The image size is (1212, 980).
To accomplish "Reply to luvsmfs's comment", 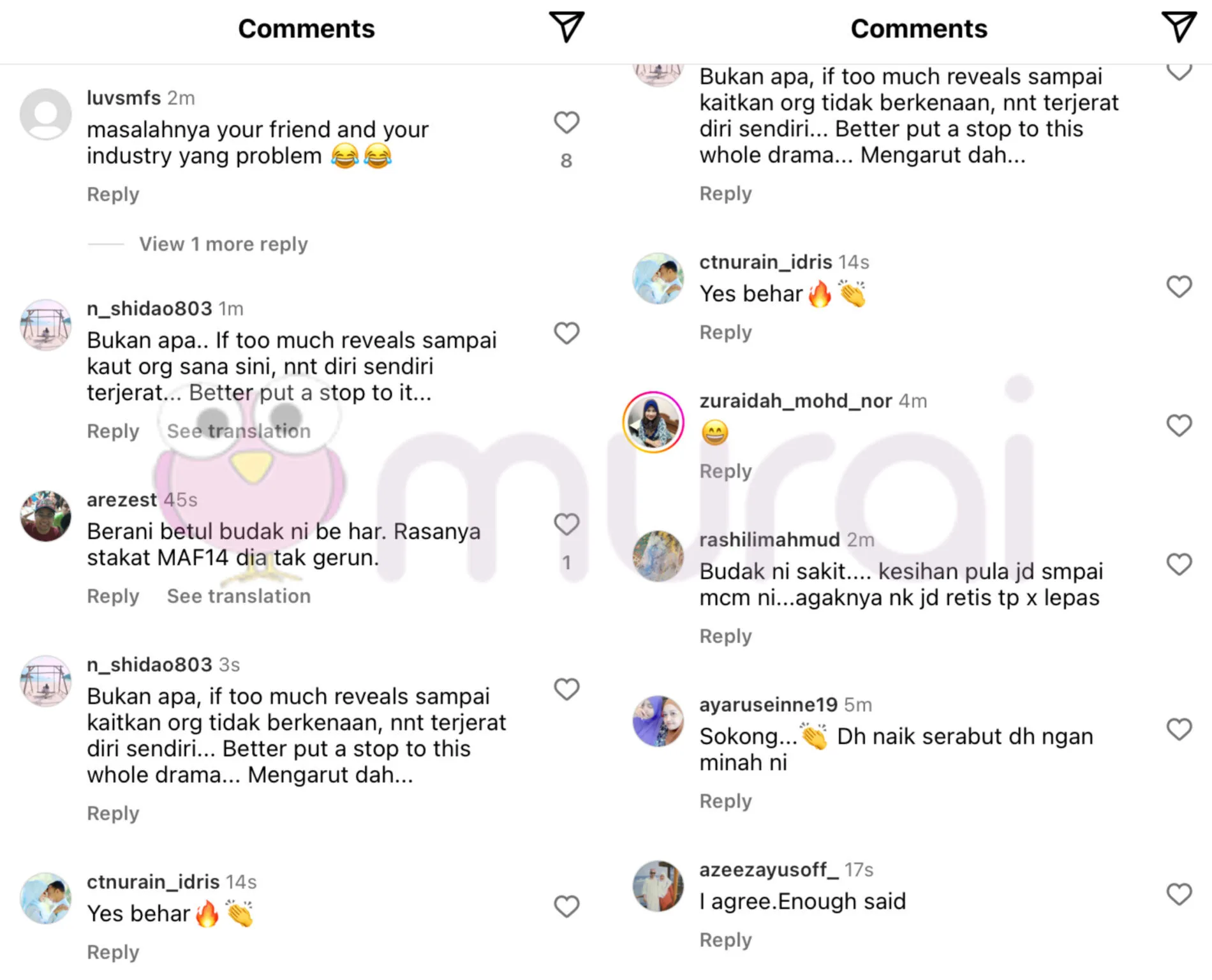I will coord(113,194).
